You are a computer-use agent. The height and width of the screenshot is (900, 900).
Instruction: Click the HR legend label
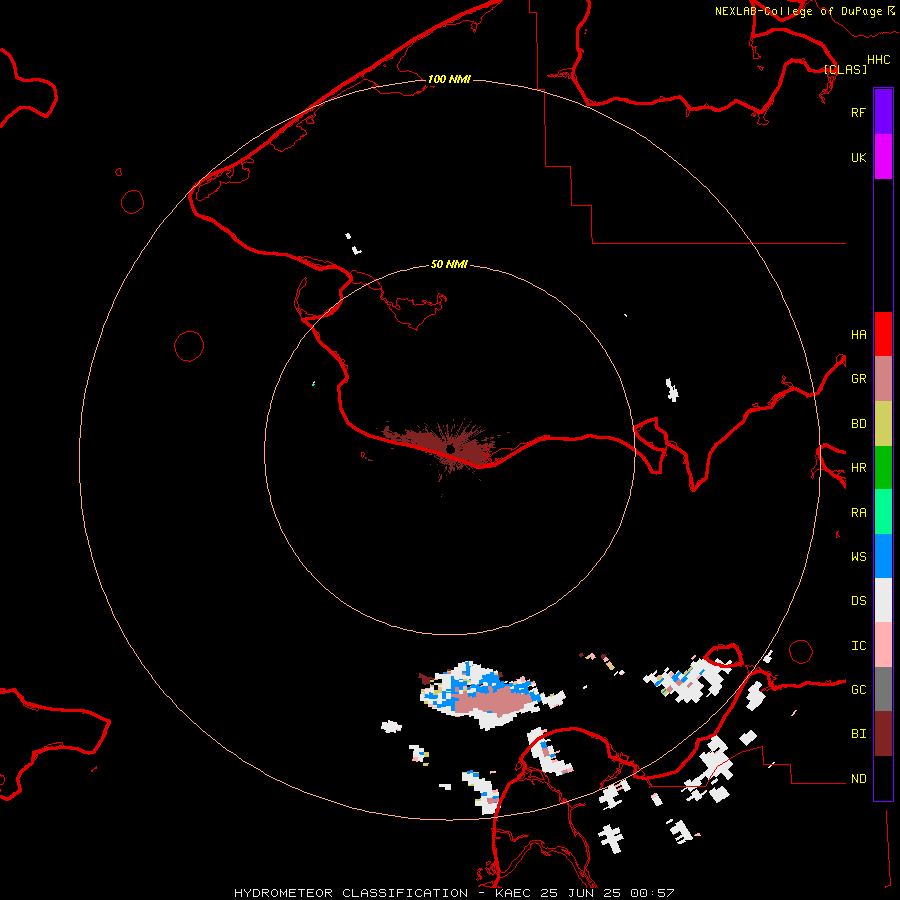click(858, 468)
